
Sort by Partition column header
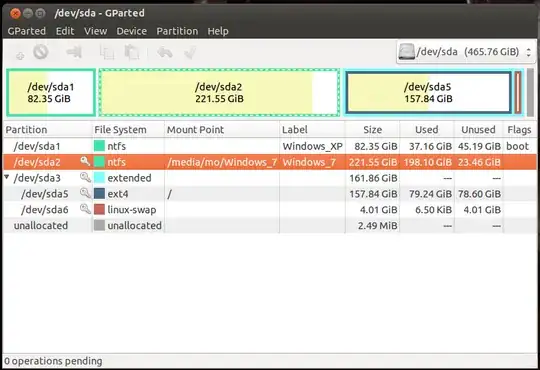click(x=48, y=130)
